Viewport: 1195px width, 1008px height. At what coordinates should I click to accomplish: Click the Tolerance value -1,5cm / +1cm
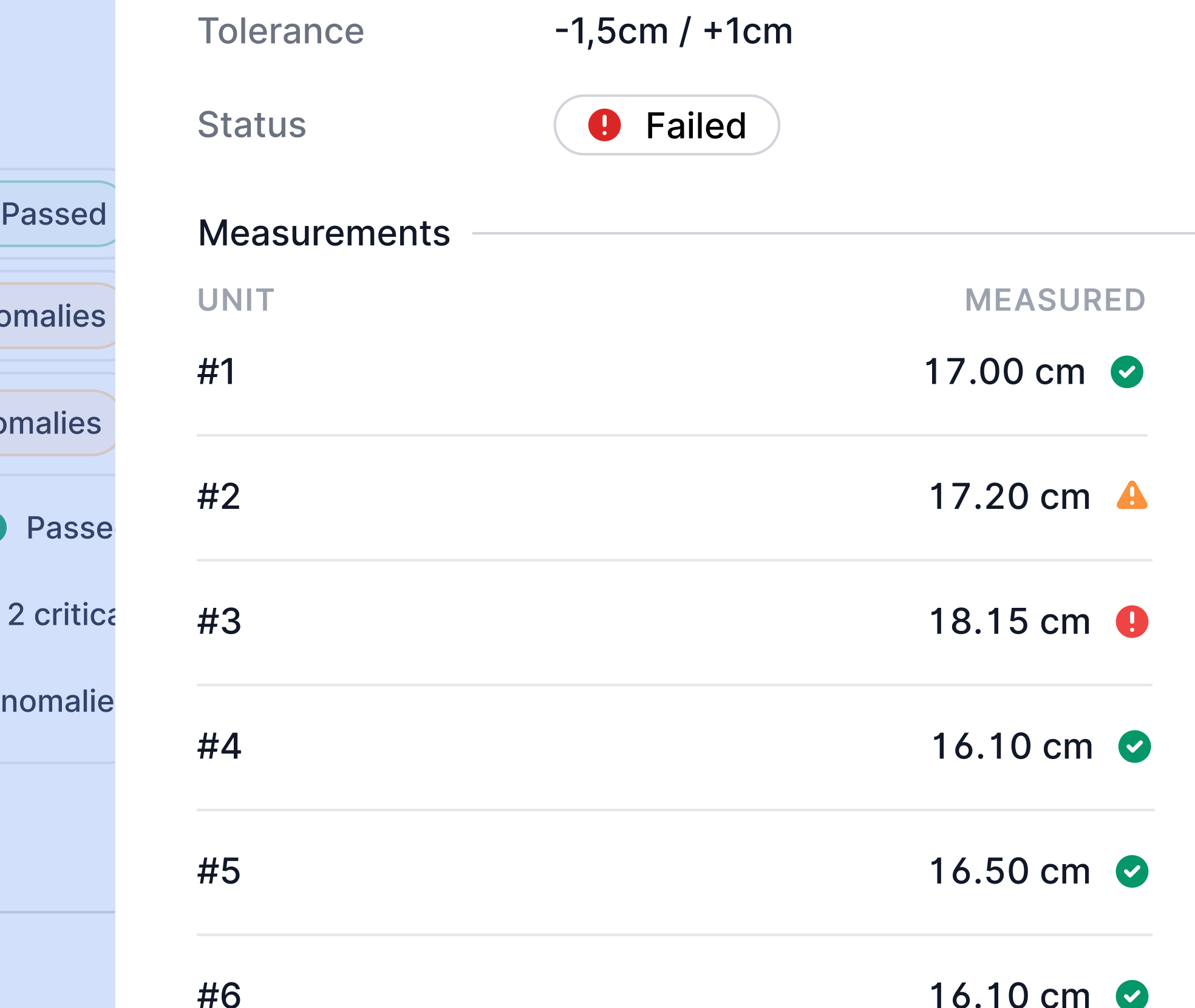[673, 32]
